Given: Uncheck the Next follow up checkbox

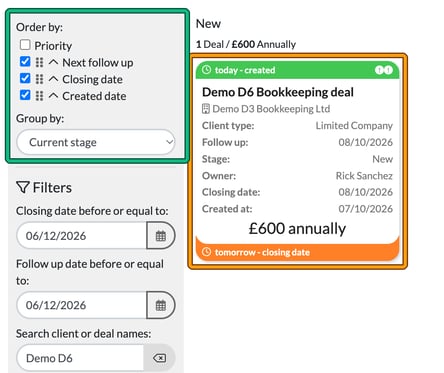Looking at the screenshot, I should pos(25,62).
